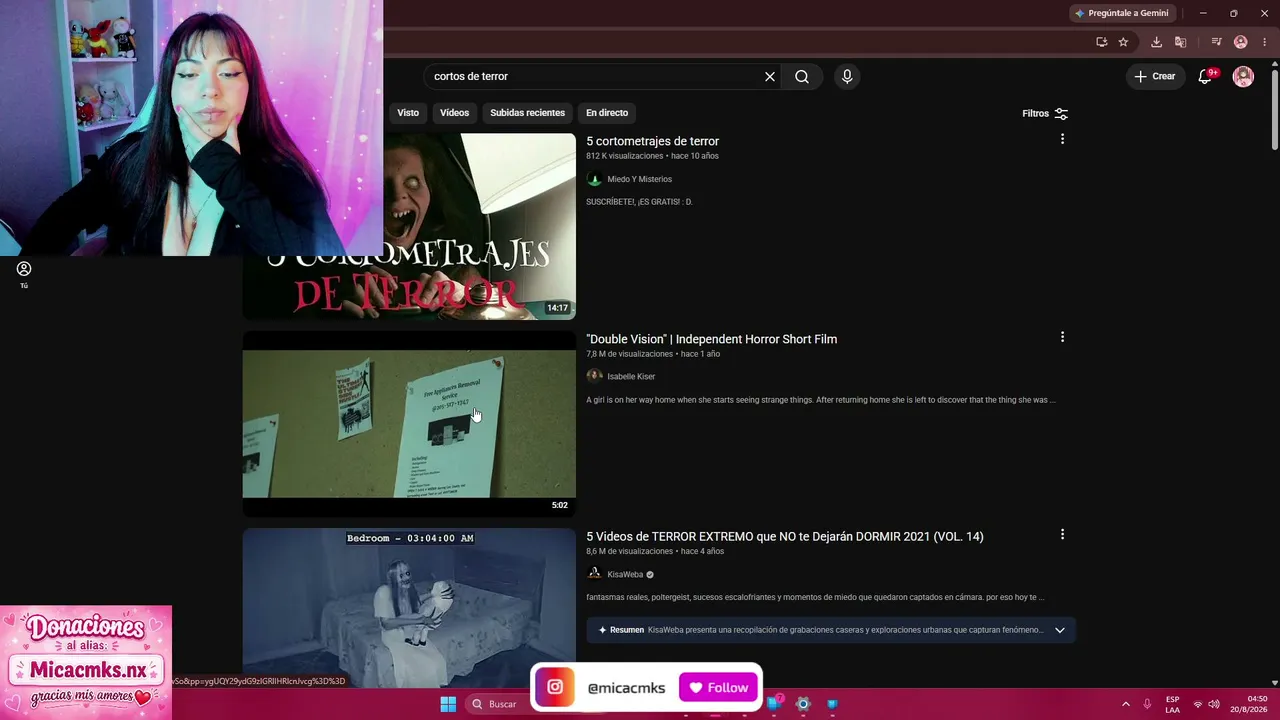Click the "A girl is on her way home" description
This screenshot has width=1280, height=720.
pos(821,400)
